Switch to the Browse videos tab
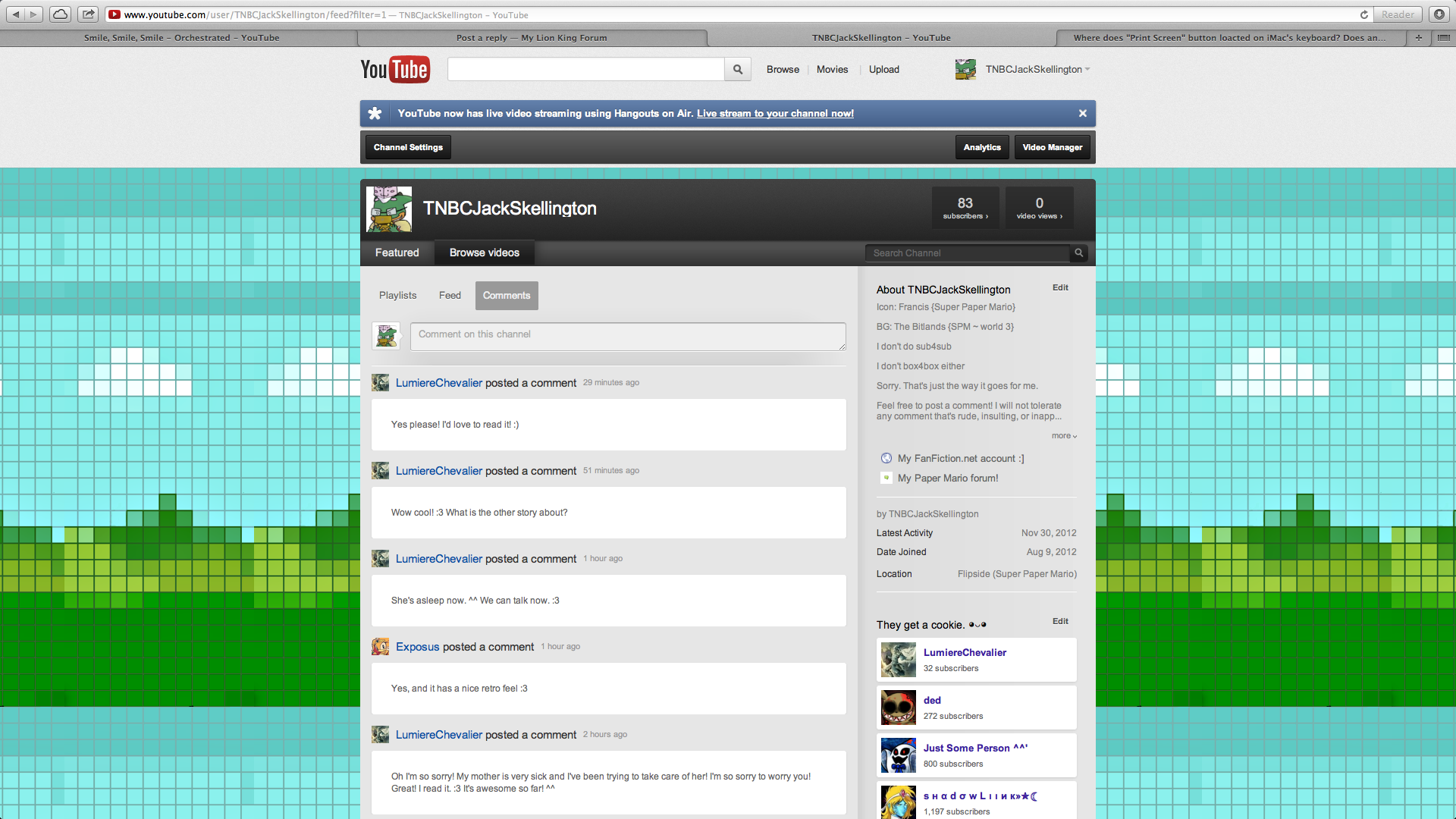1456x819 pixels. (484, 253)
